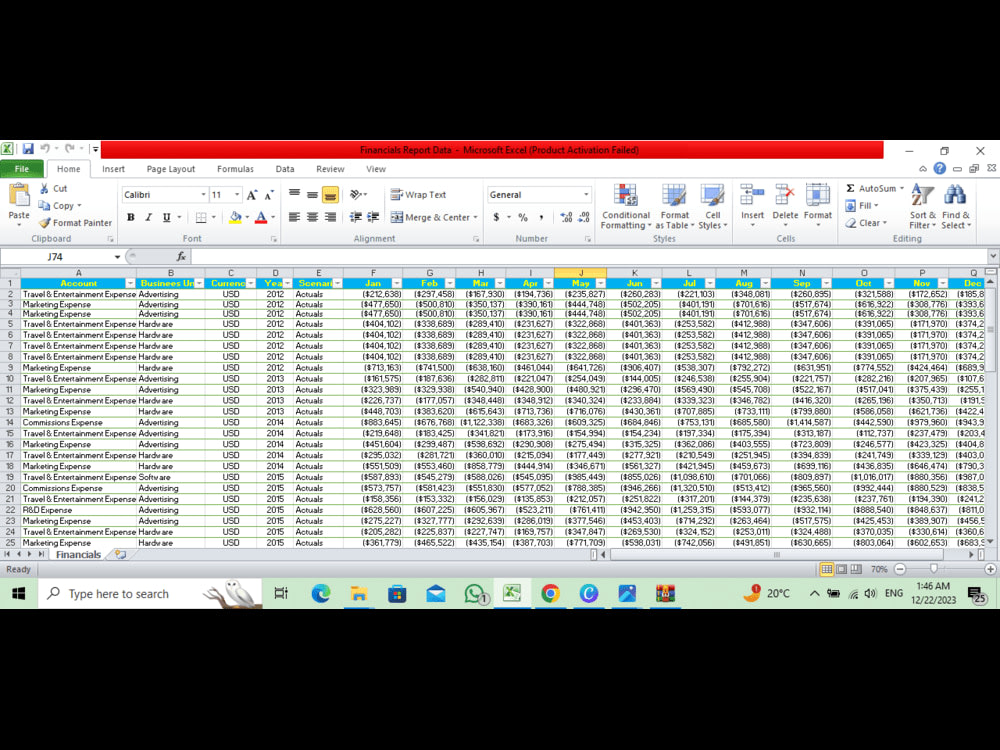Viewport: 1000px width, 750px height.
Task: Toggle Merge & Center
Action: pos(433,217)
